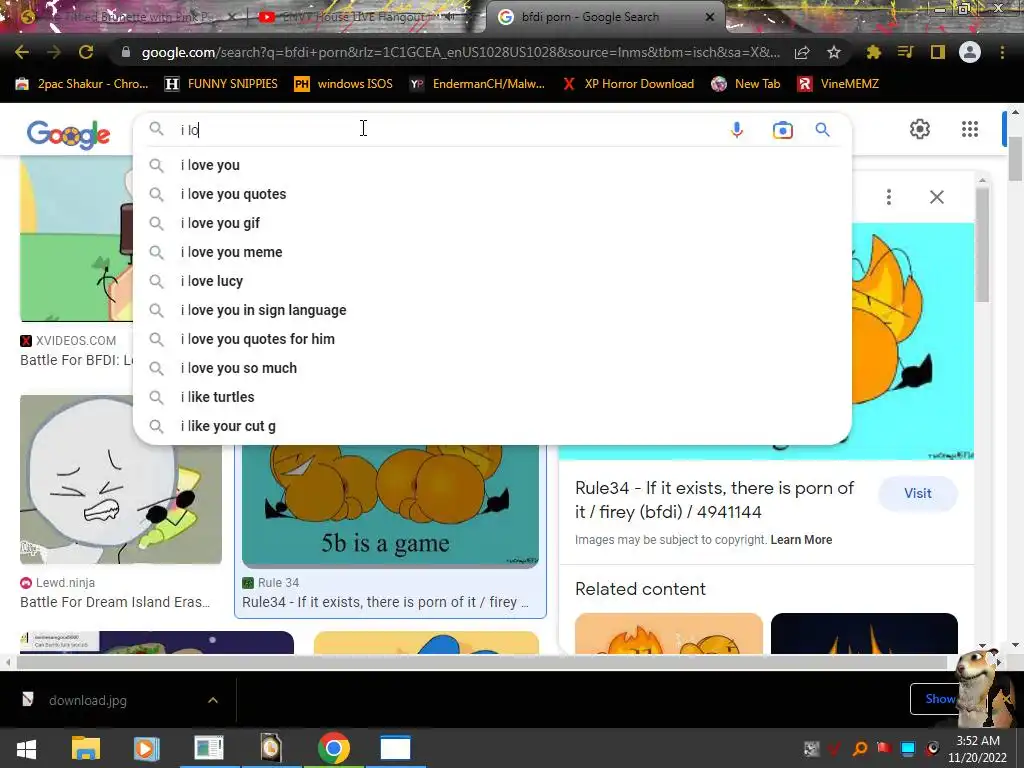Select the "i love lucy" suggestion
This screenshot has height=768, width=1024.
coord(492,281)
